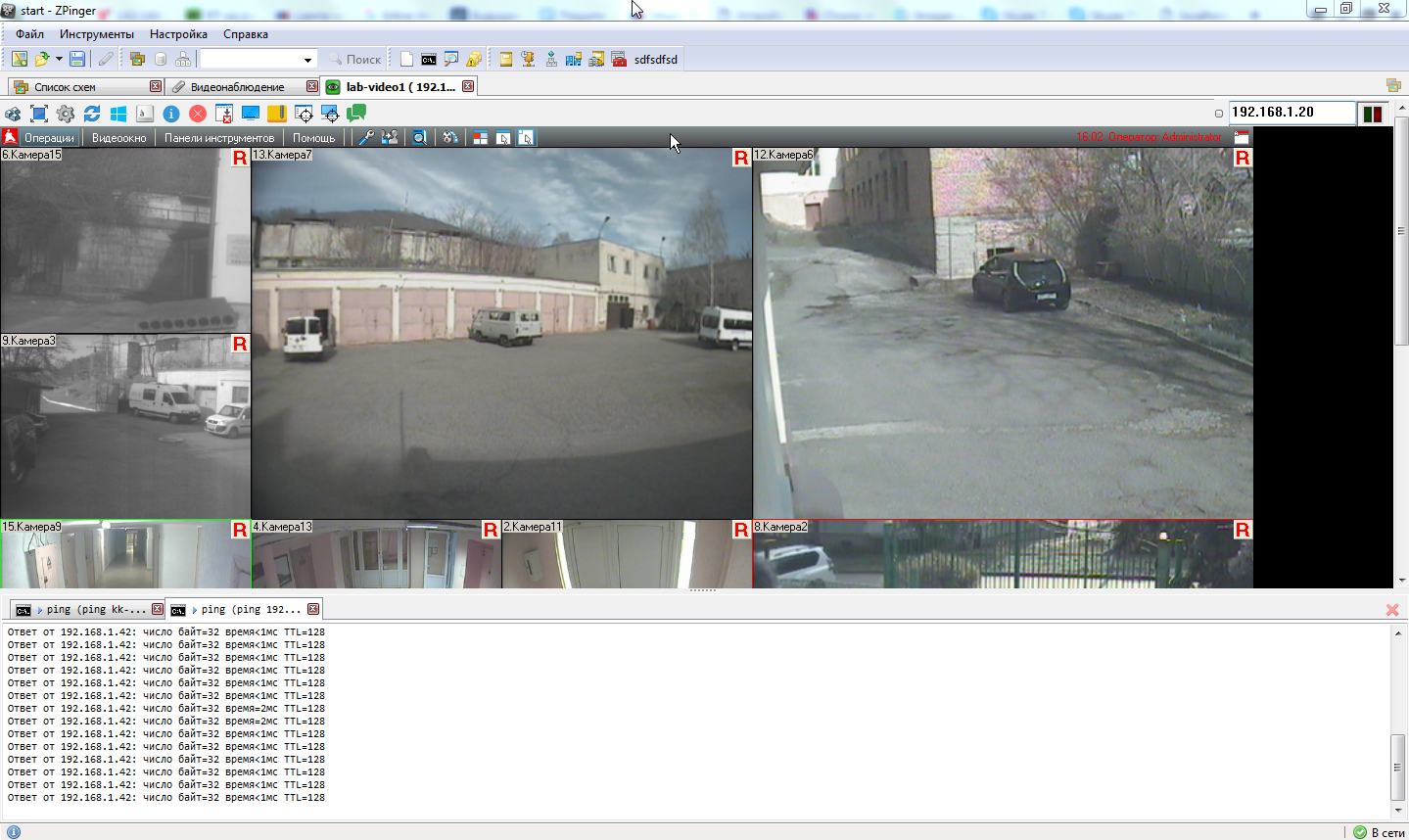Screen dimensions: 1409x840
Task: Toggle the R record indicator on 12.Камера6
Action: [1243, 158]
